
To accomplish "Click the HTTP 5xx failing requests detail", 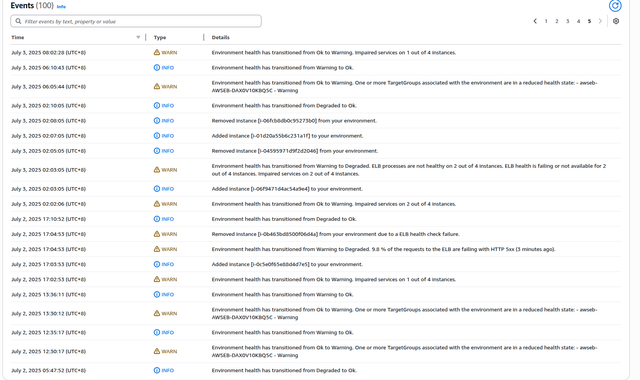I will [x=383, y=249].
